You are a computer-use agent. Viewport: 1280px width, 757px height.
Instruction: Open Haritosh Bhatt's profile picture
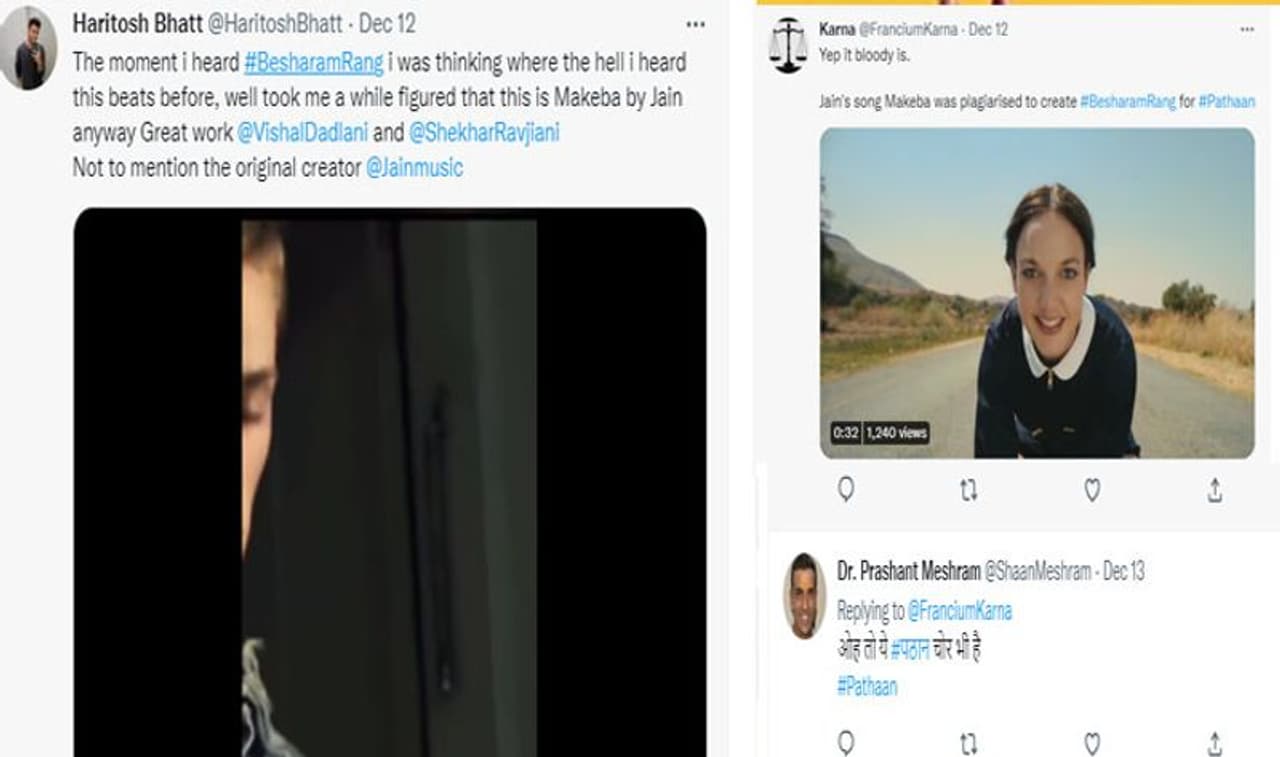(29, 48)
